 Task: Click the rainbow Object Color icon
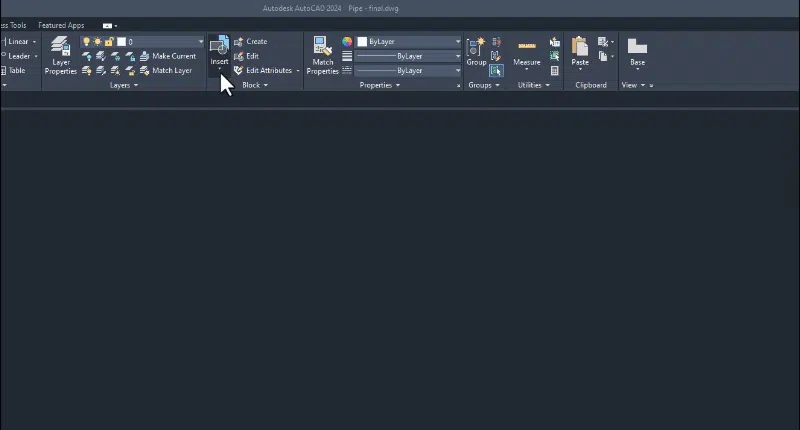347,42
